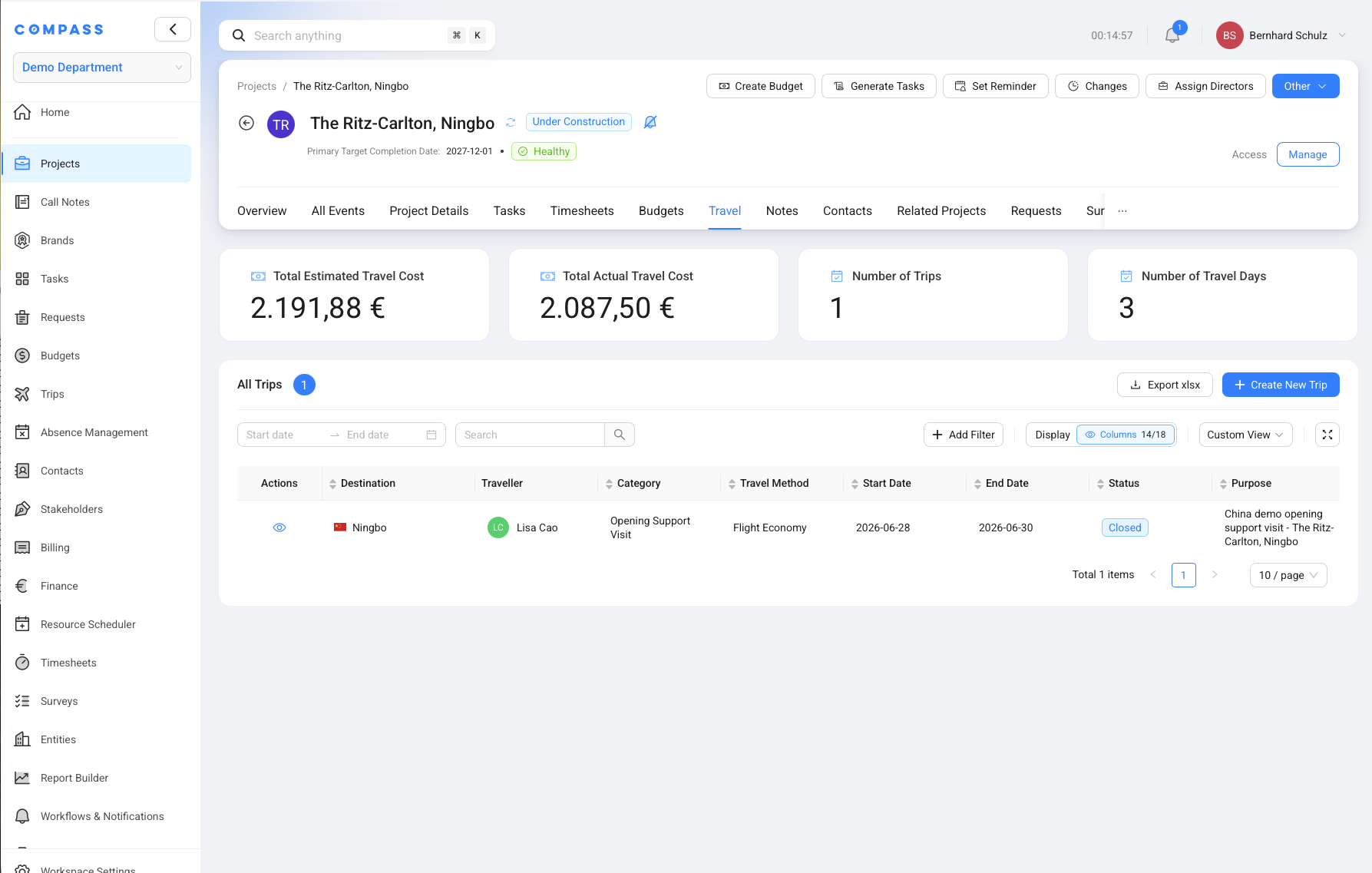1372x873 pixels.
Task: Click the Brands sidebar icon
Action: pos(22,240)
